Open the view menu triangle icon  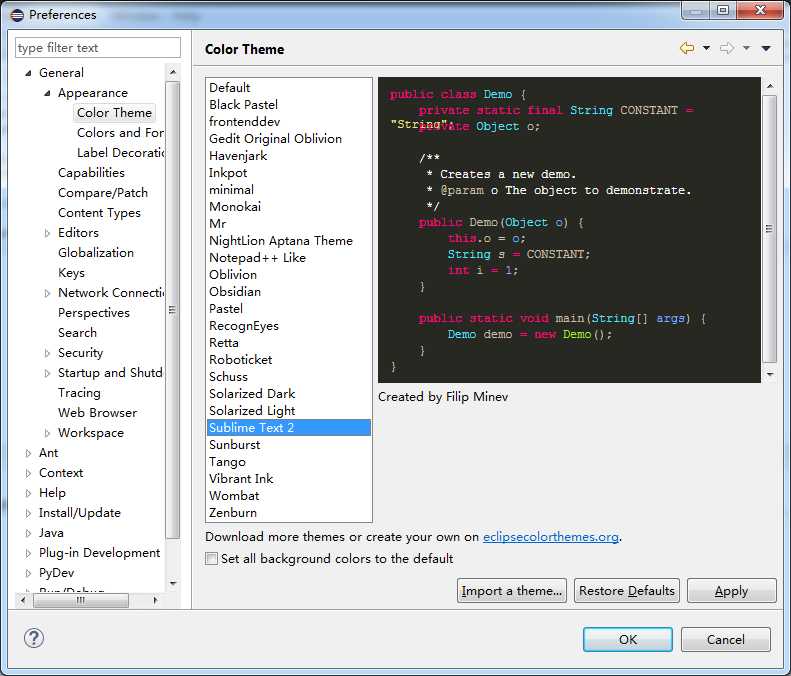click(x=766, y=48)
